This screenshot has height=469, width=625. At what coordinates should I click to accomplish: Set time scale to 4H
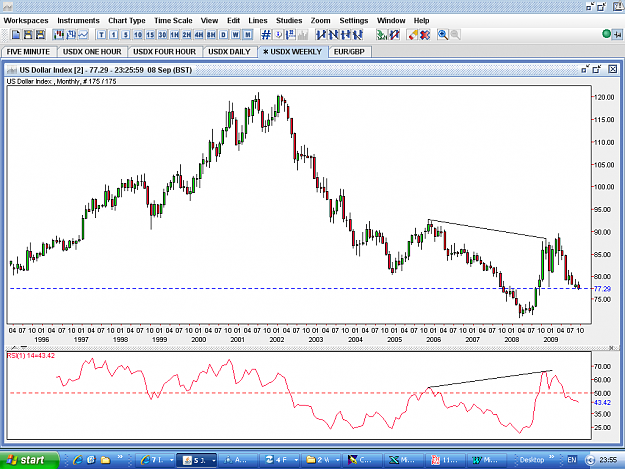coord(199,35)
